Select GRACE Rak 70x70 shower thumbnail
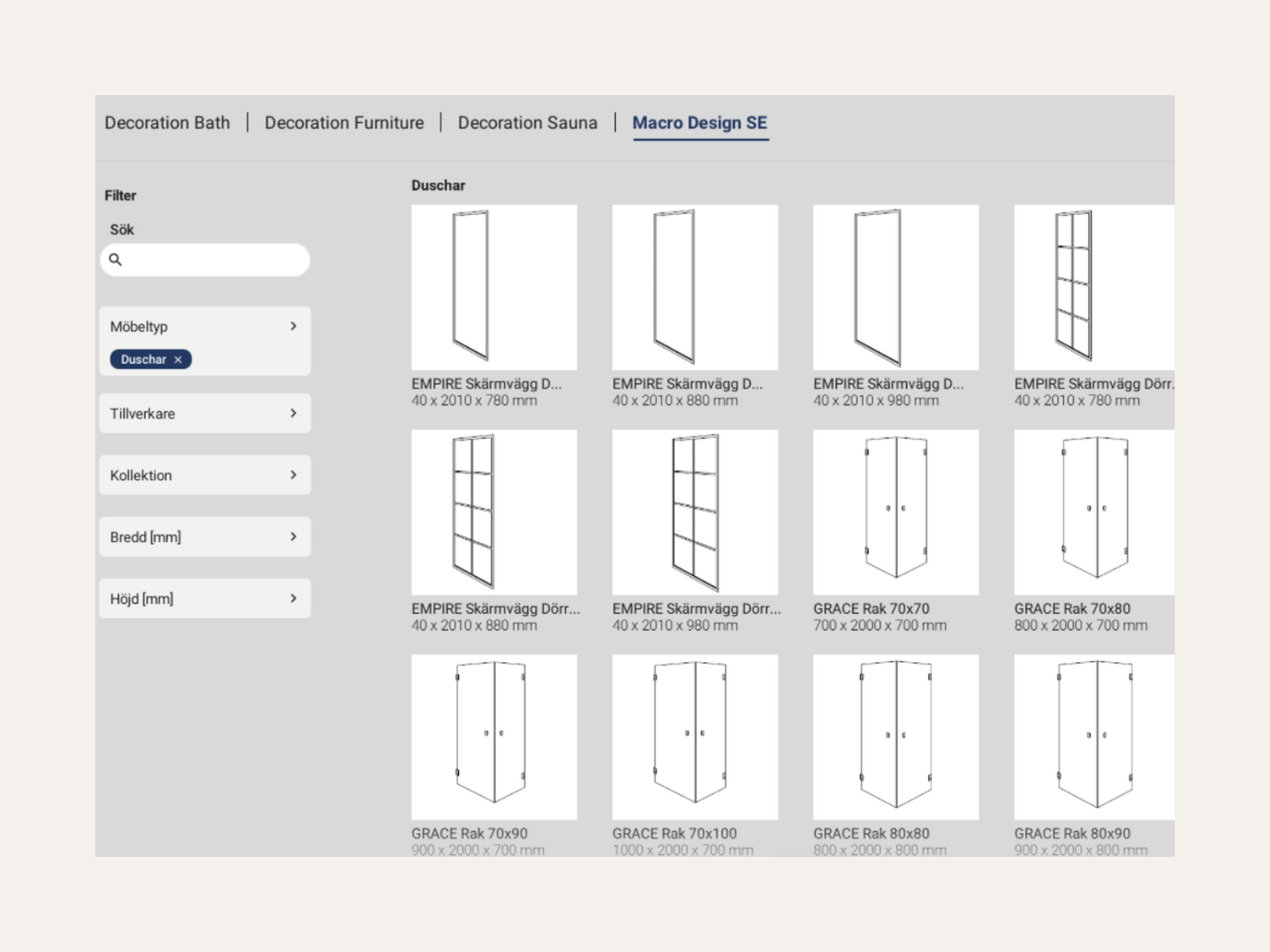This screenshot has width=1270, height=952. click(x=896, y=512)
